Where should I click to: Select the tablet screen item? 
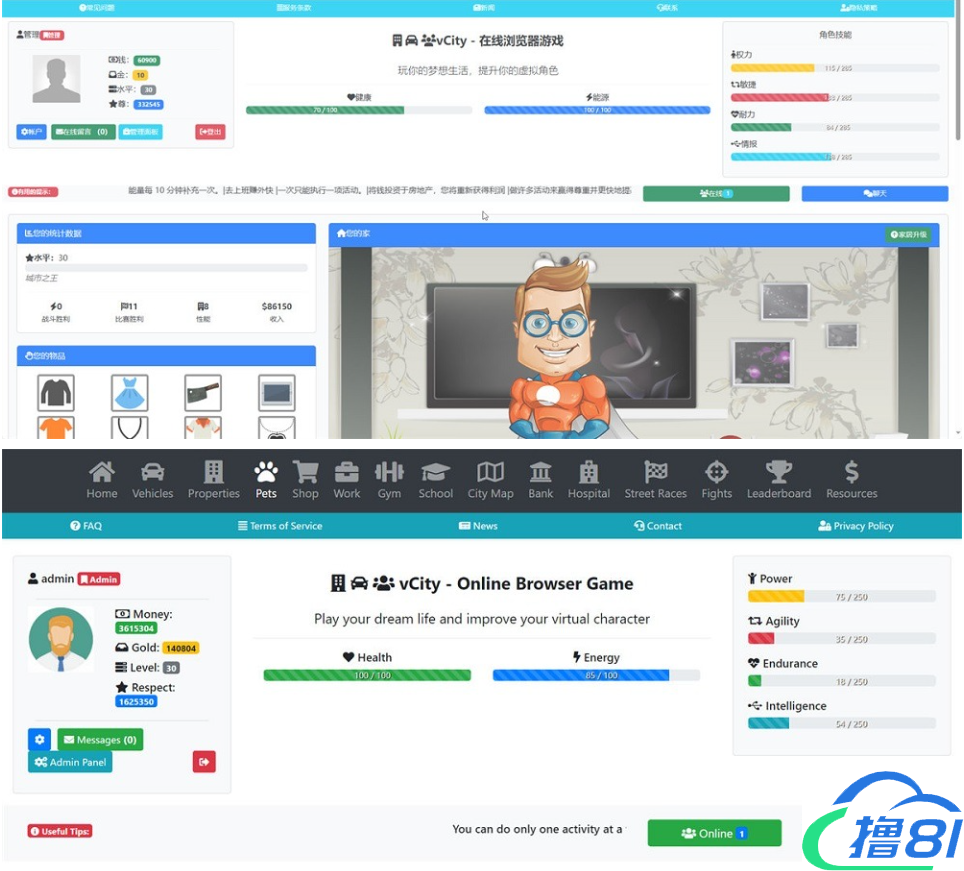coord(277,393)
